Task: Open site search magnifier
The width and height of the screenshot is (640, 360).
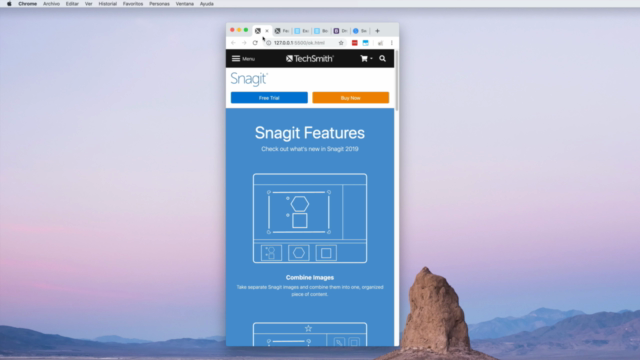Action: coord(382,59)
